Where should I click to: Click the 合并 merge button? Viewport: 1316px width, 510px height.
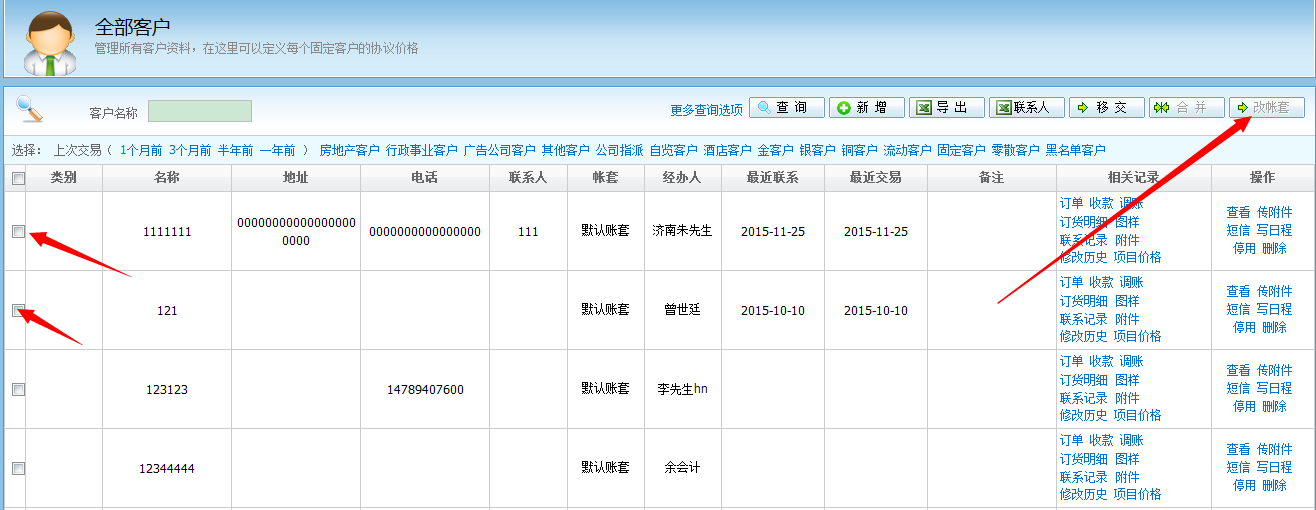[1187, 108]
